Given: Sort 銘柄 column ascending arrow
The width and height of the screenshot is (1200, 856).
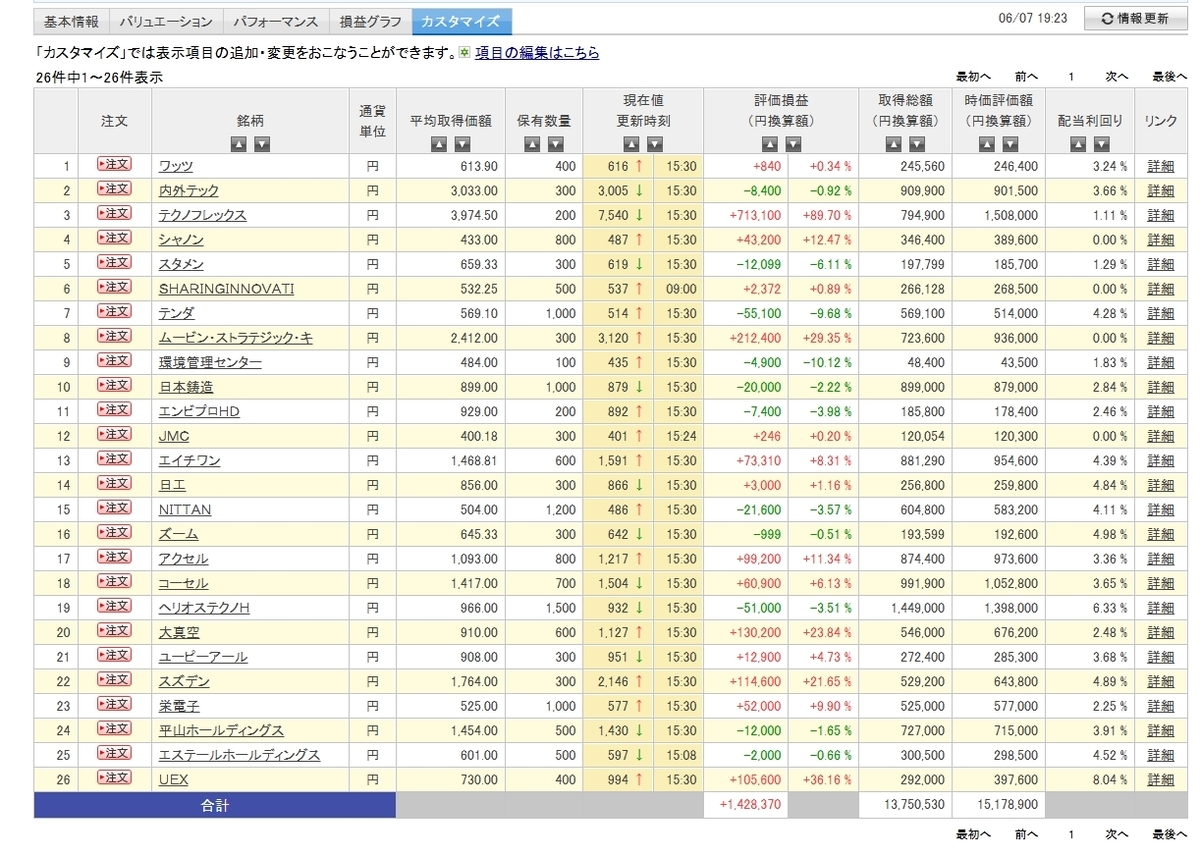Looking at the screenshot, I should (x=239, y=144).
